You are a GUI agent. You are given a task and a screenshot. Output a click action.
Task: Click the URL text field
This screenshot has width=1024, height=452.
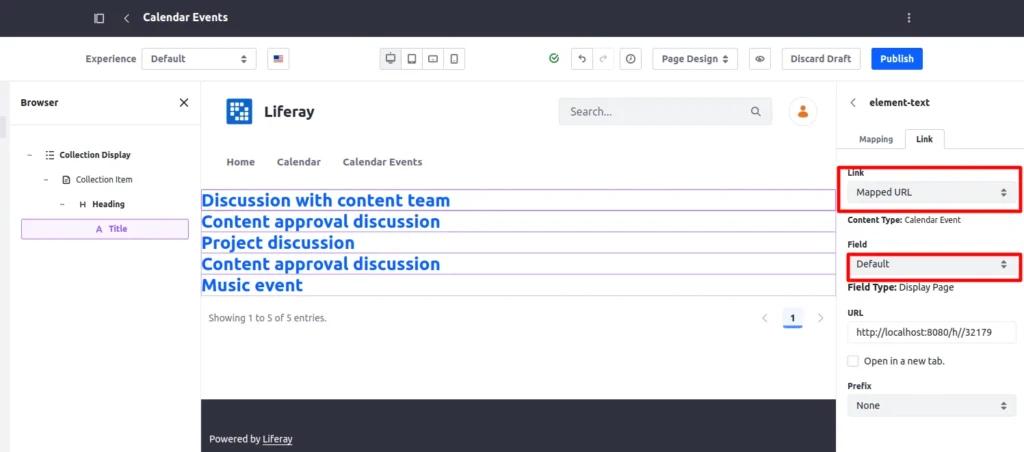[x=931, y=332]
